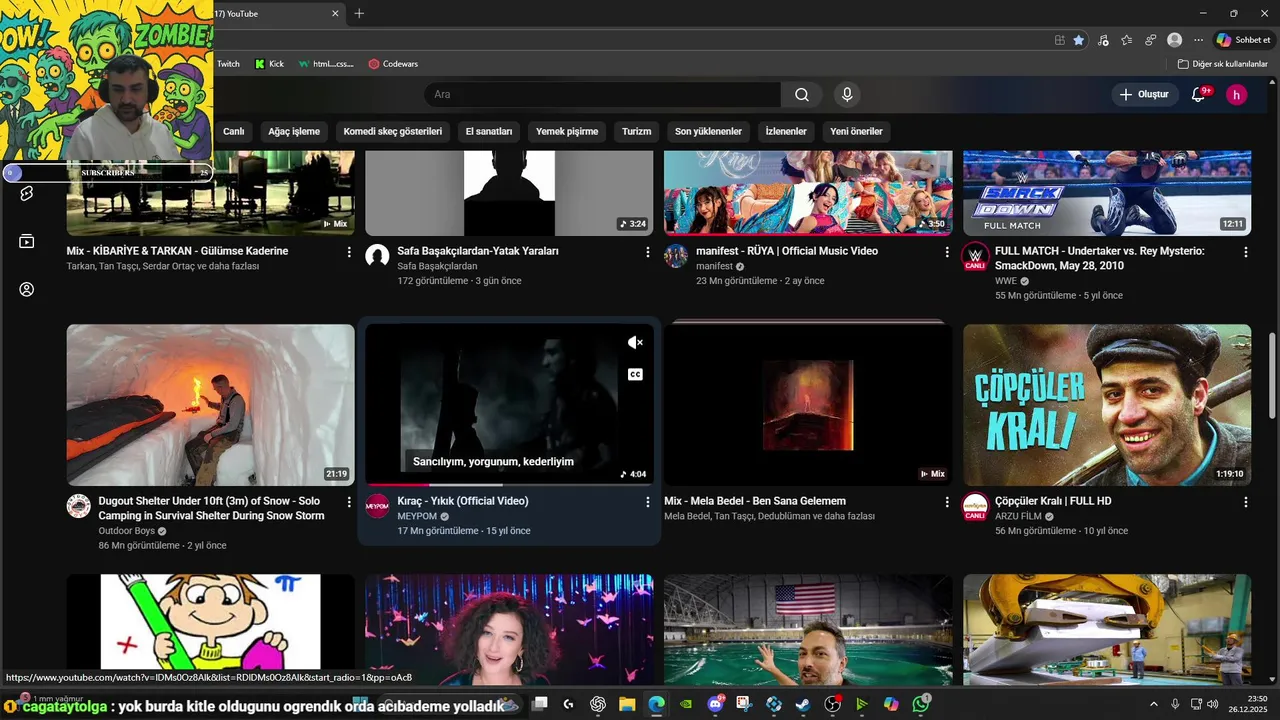1280x720 pixels.
Task: Open more options for manifest RÜYA video
Action: click(x=947, y=252)
